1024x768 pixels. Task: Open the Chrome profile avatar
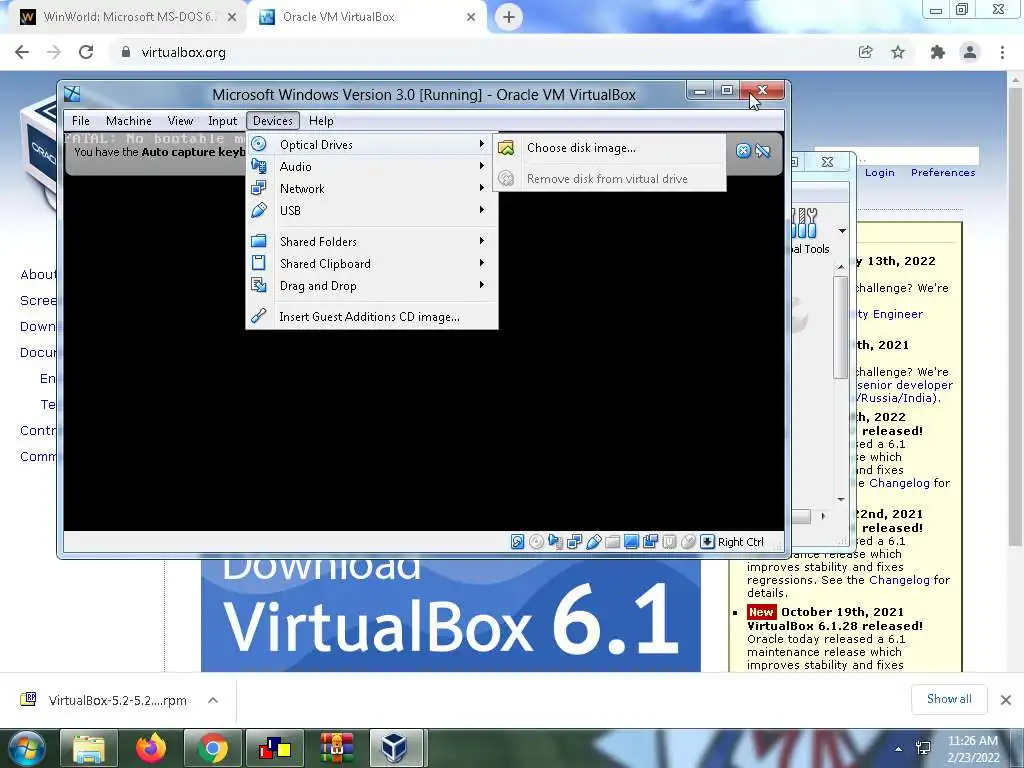tap(970, 52)
